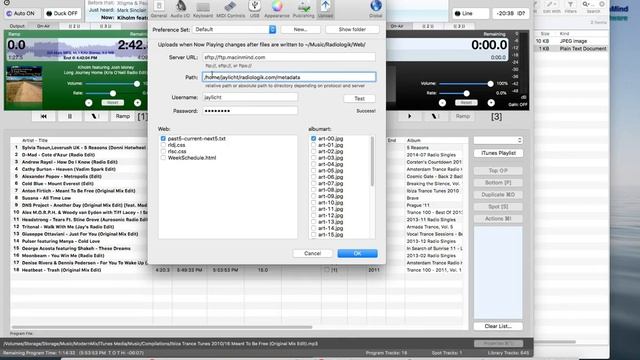Switch to left On-Air player tab
640x360 pixels.
click(43, 26)
